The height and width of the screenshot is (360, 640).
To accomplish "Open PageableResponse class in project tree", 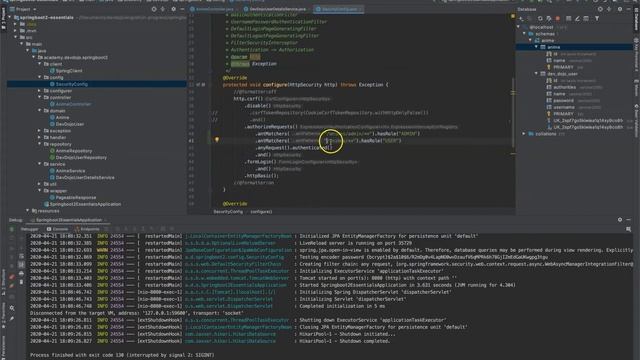I will coord(76,197).
